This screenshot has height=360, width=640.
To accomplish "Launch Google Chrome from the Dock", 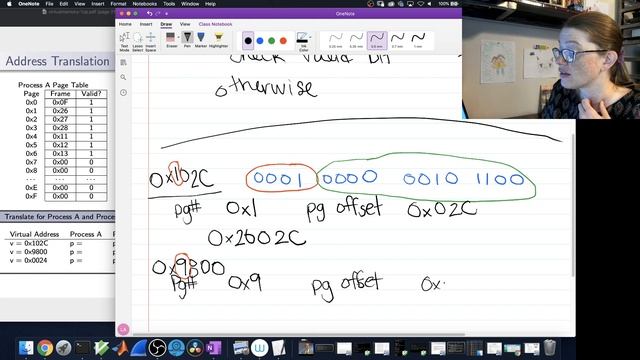I will point(45,348).
